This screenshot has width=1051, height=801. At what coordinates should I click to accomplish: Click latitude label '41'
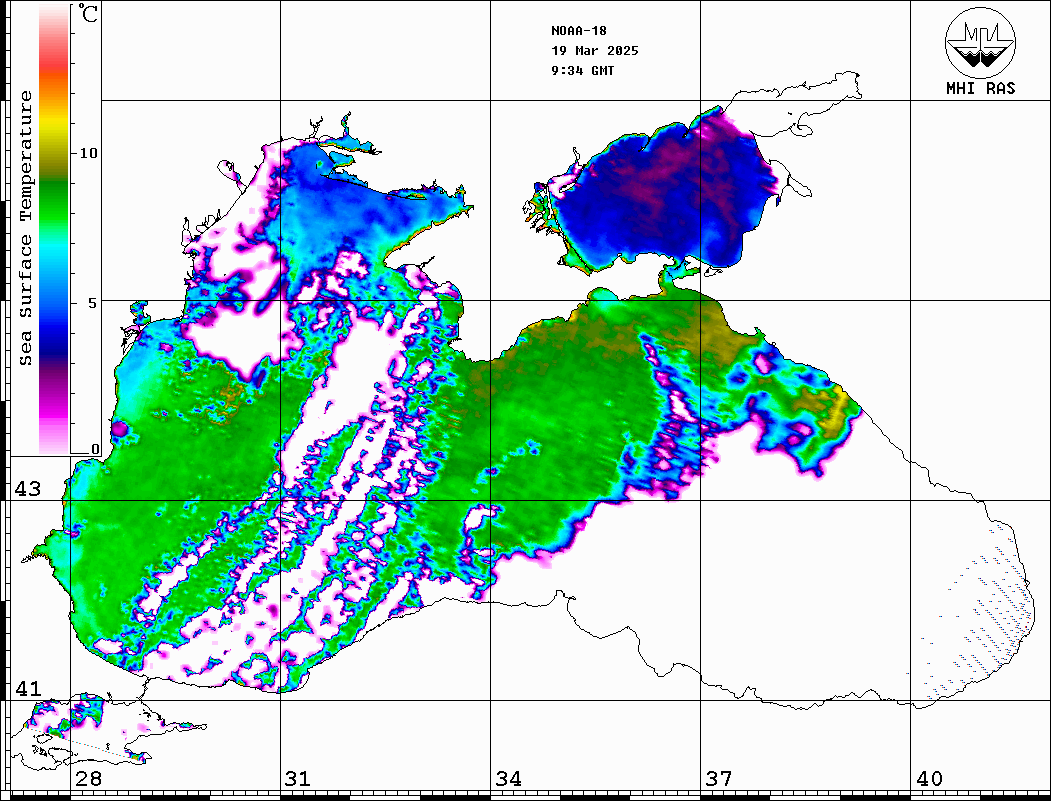tap(28, 689)
